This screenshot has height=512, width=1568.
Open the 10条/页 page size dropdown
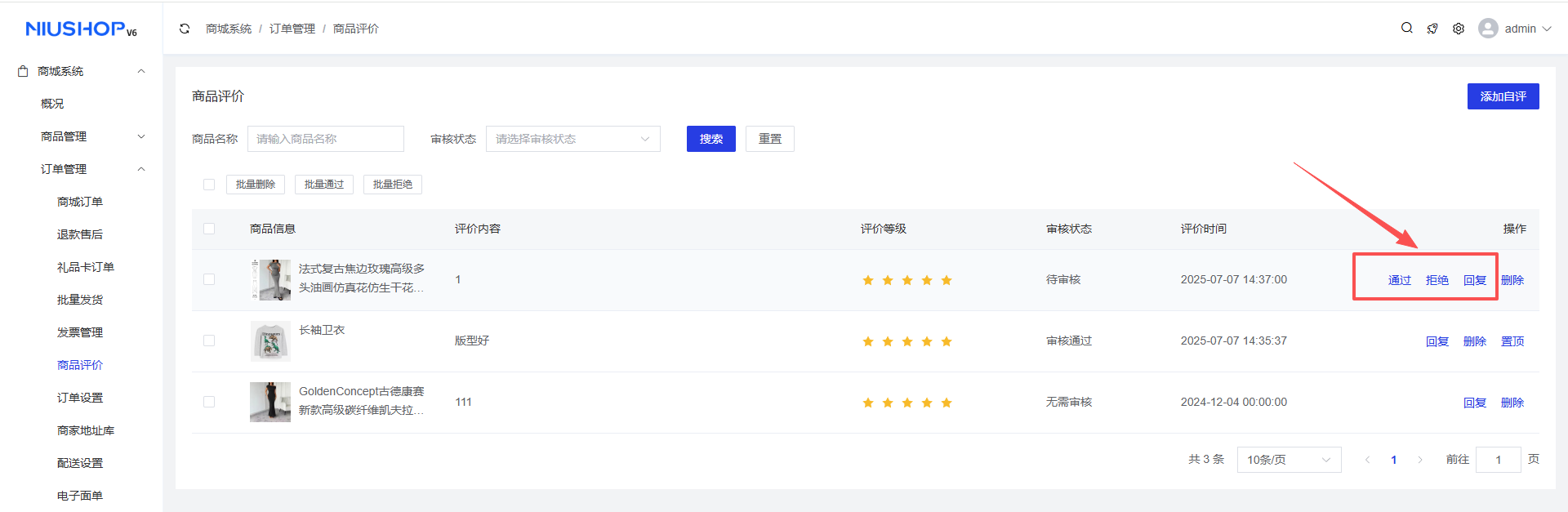point(1289,460)
